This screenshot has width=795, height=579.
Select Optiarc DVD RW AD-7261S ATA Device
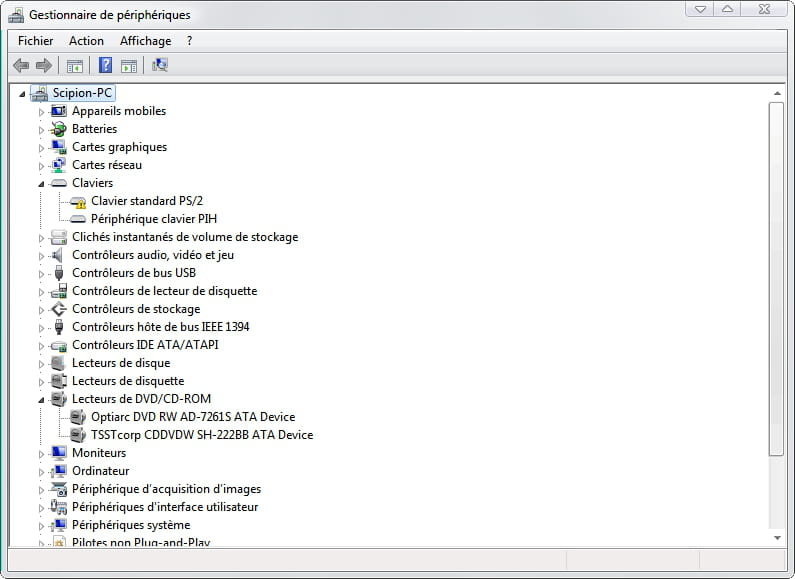[x=192, y=417]
